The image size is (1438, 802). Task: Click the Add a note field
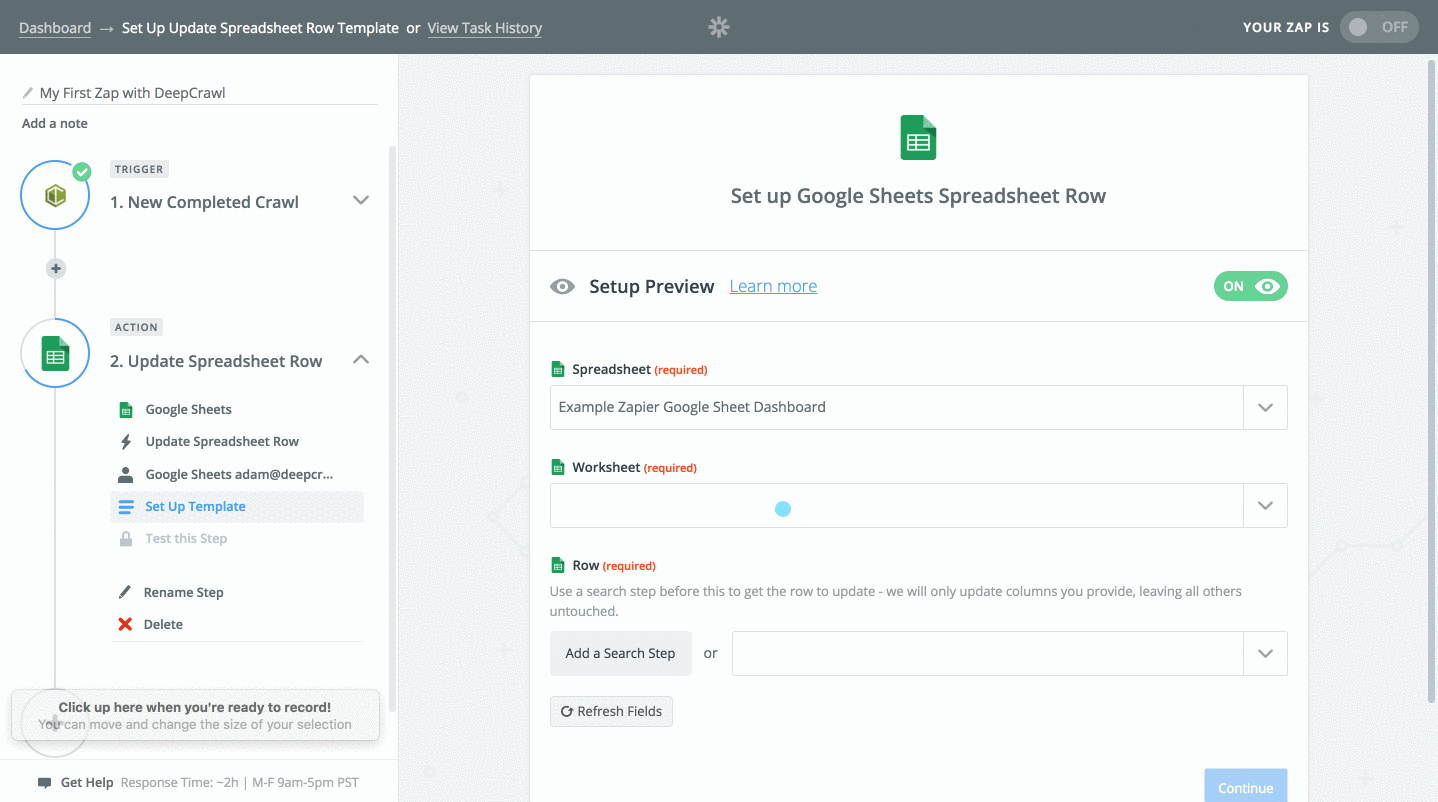click(x=55, y=124)
